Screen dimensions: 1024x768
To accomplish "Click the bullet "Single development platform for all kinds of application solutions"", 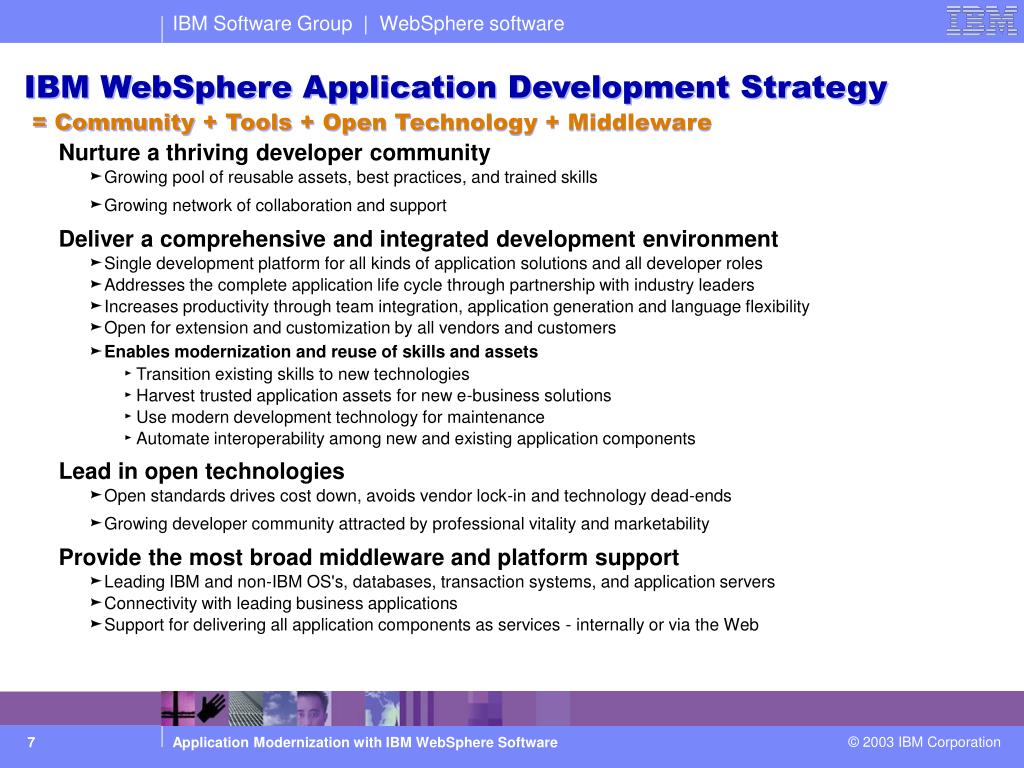I will pos(433,263).
